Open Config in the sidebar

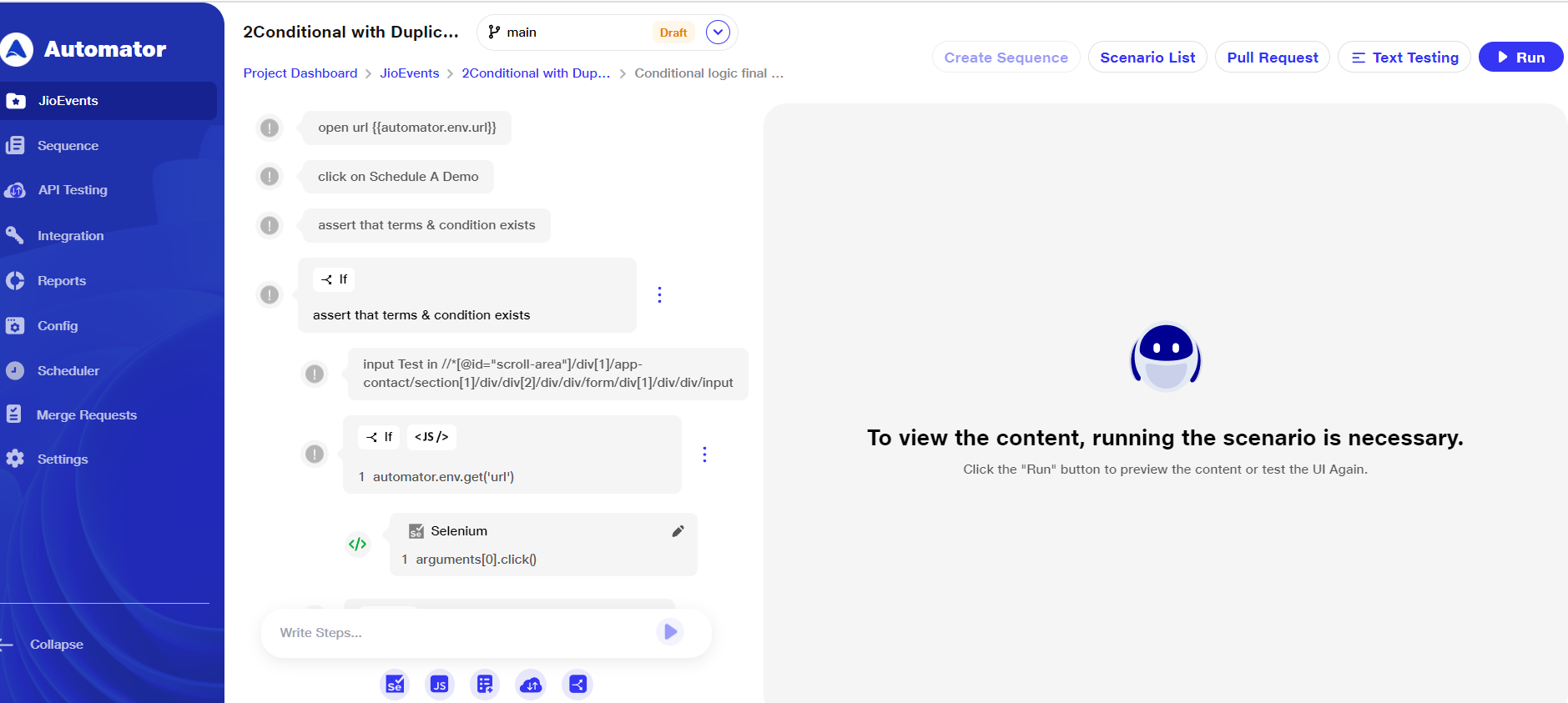(x=58, y=326)
